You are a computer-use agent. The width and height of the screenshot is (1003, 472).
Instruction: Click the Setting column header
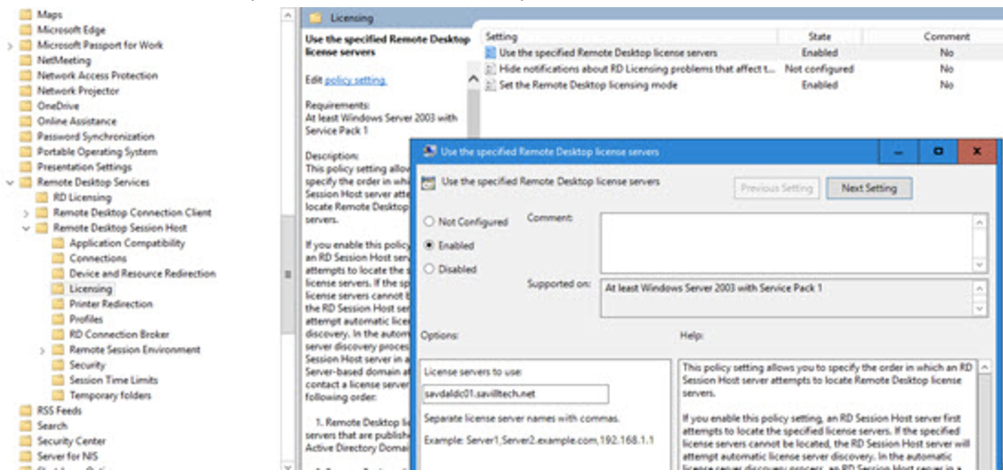pyautogui.click(x=501, y=36)
